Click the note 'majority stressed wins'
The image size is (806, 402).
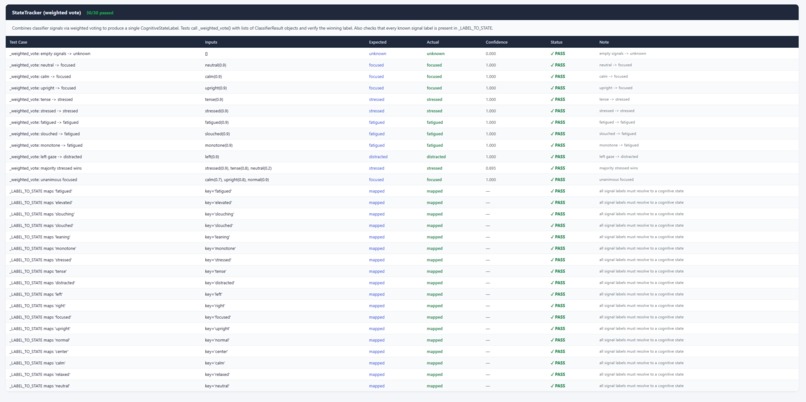pos(616,168)
